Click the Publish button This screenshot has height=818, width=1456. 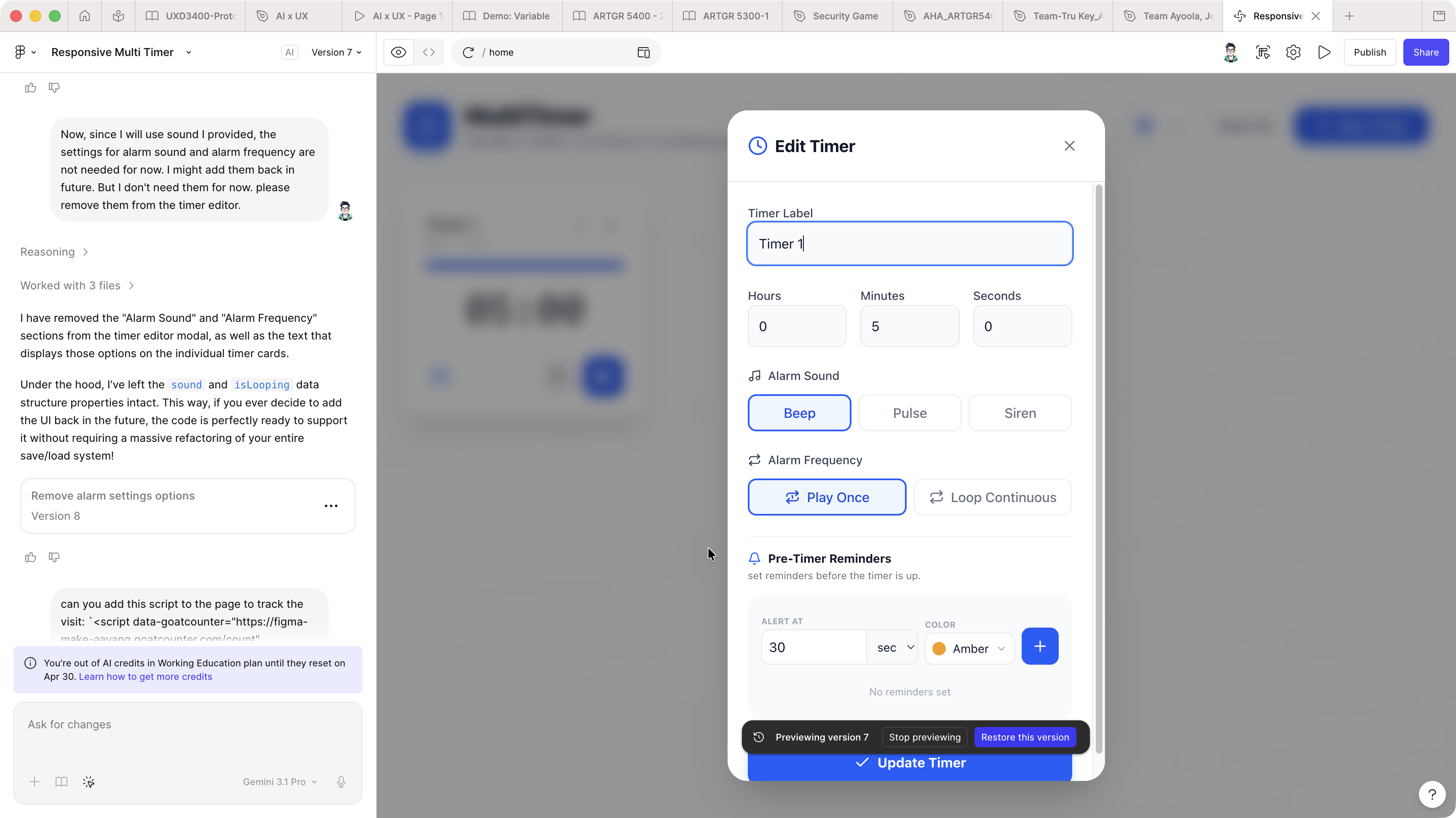1370,53
